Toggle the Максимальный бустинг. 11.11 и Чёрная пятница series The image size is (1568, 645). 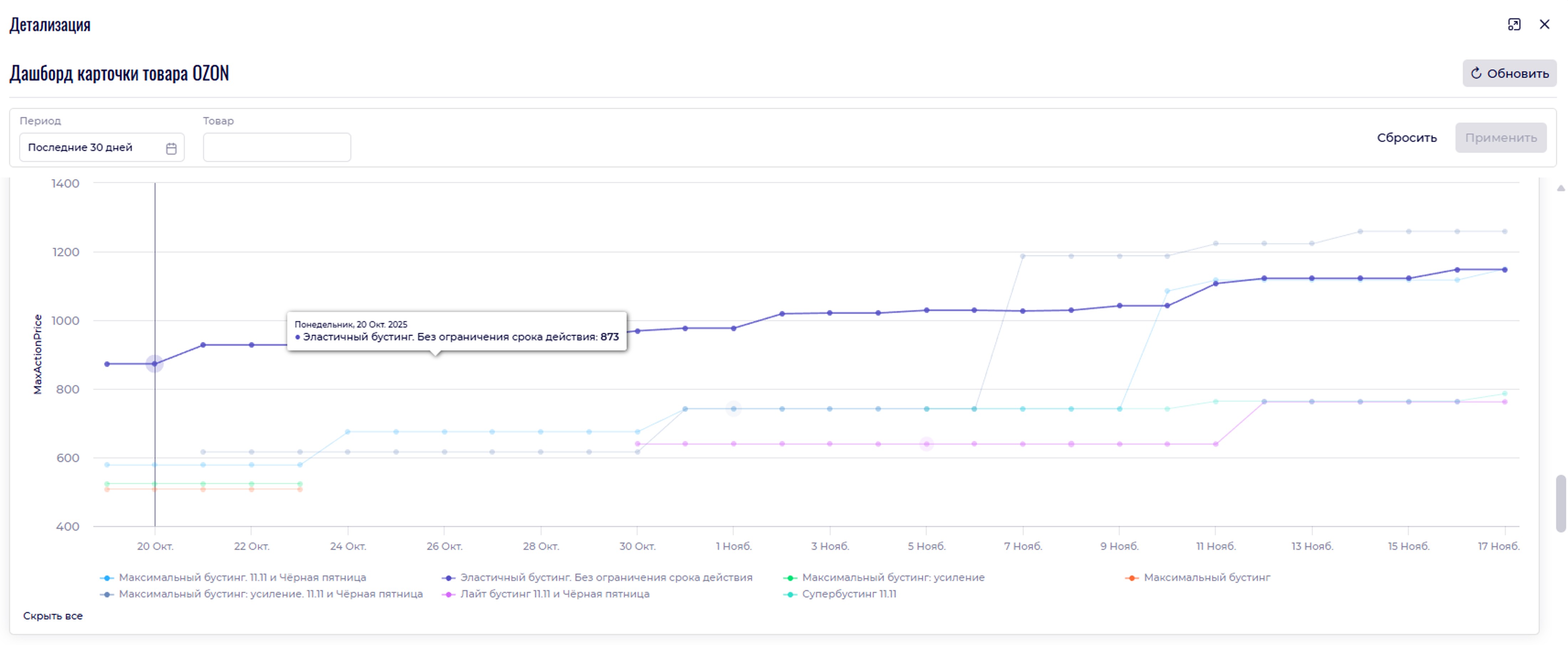coord(242,577)
